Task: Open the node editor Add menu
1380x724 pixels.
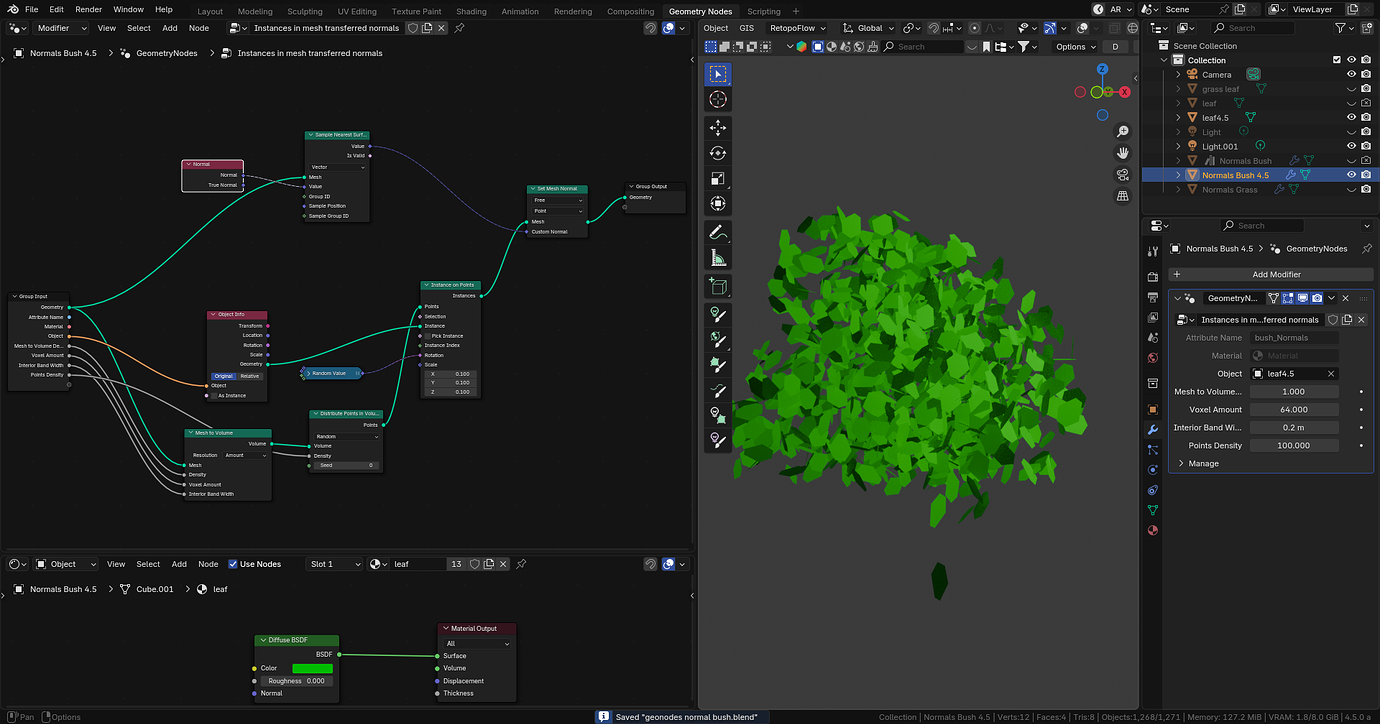Action: pos(170,28)
